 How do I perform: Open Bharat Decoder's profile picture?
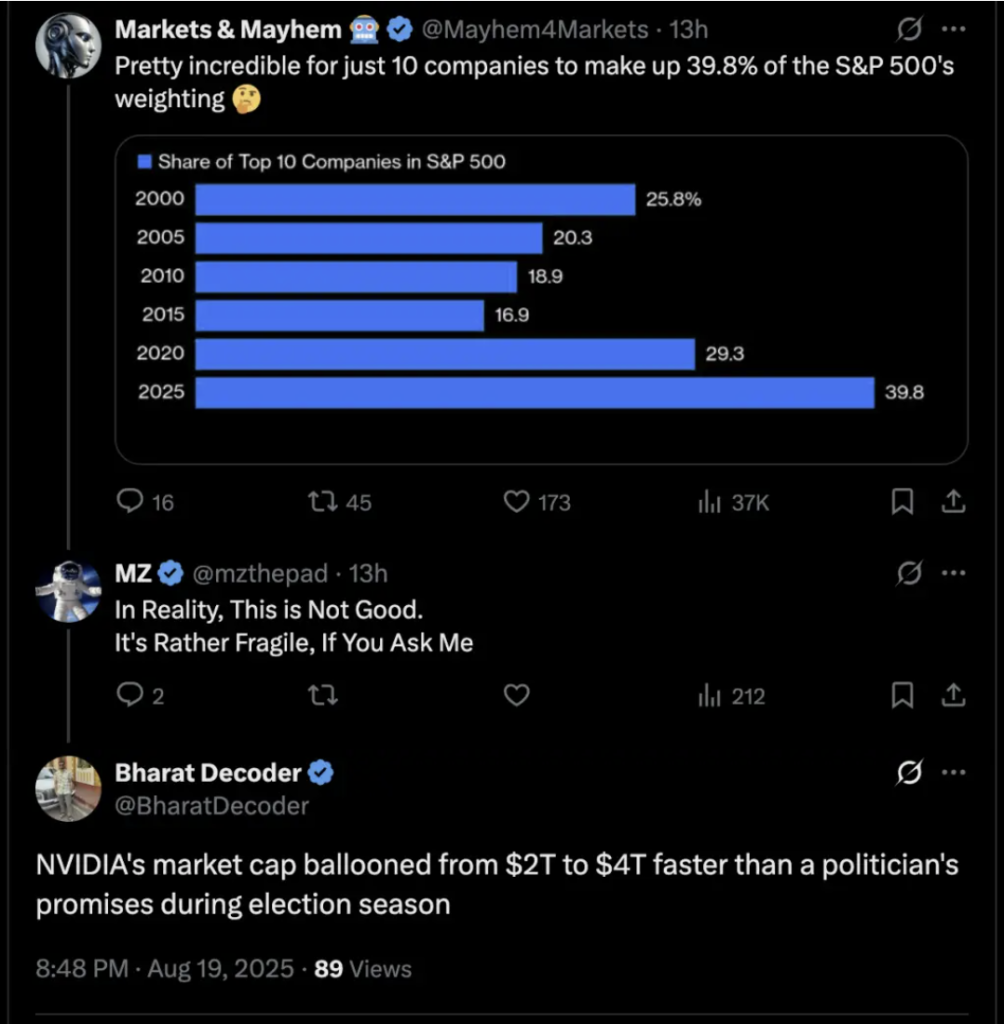click(x=68, y=788)
